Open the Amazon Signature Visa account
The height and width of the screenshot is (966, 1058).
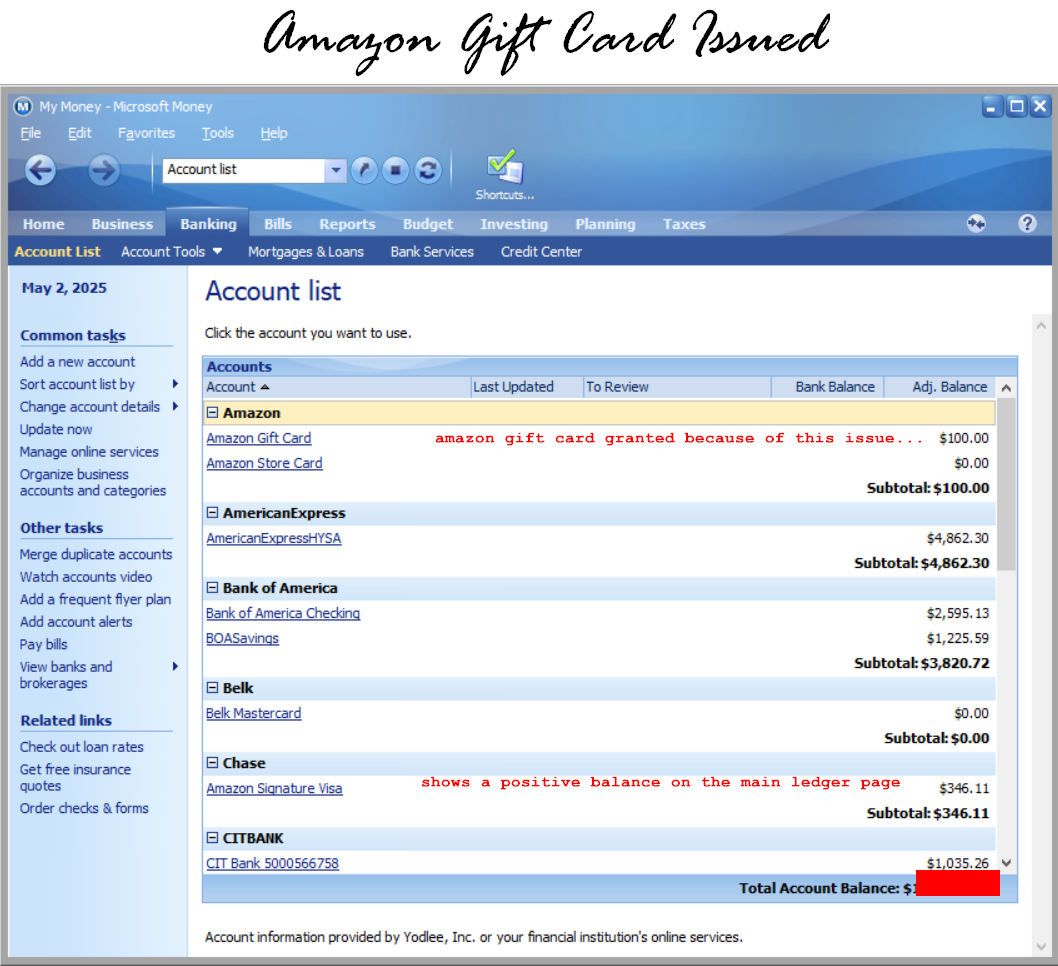(x=275, y=788)
